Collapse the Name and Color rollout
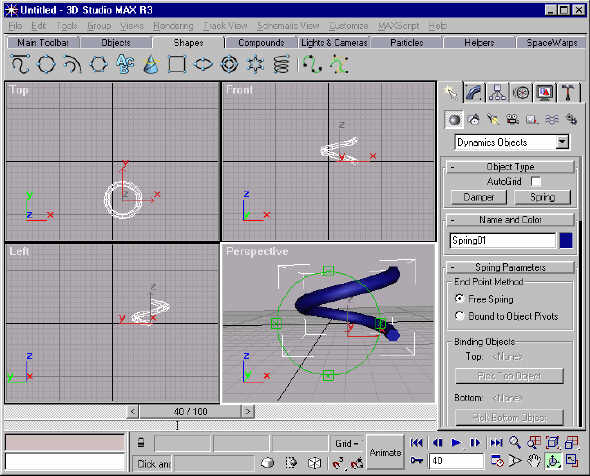The width and height of the screenshot is (590, 476). point(510,220)
